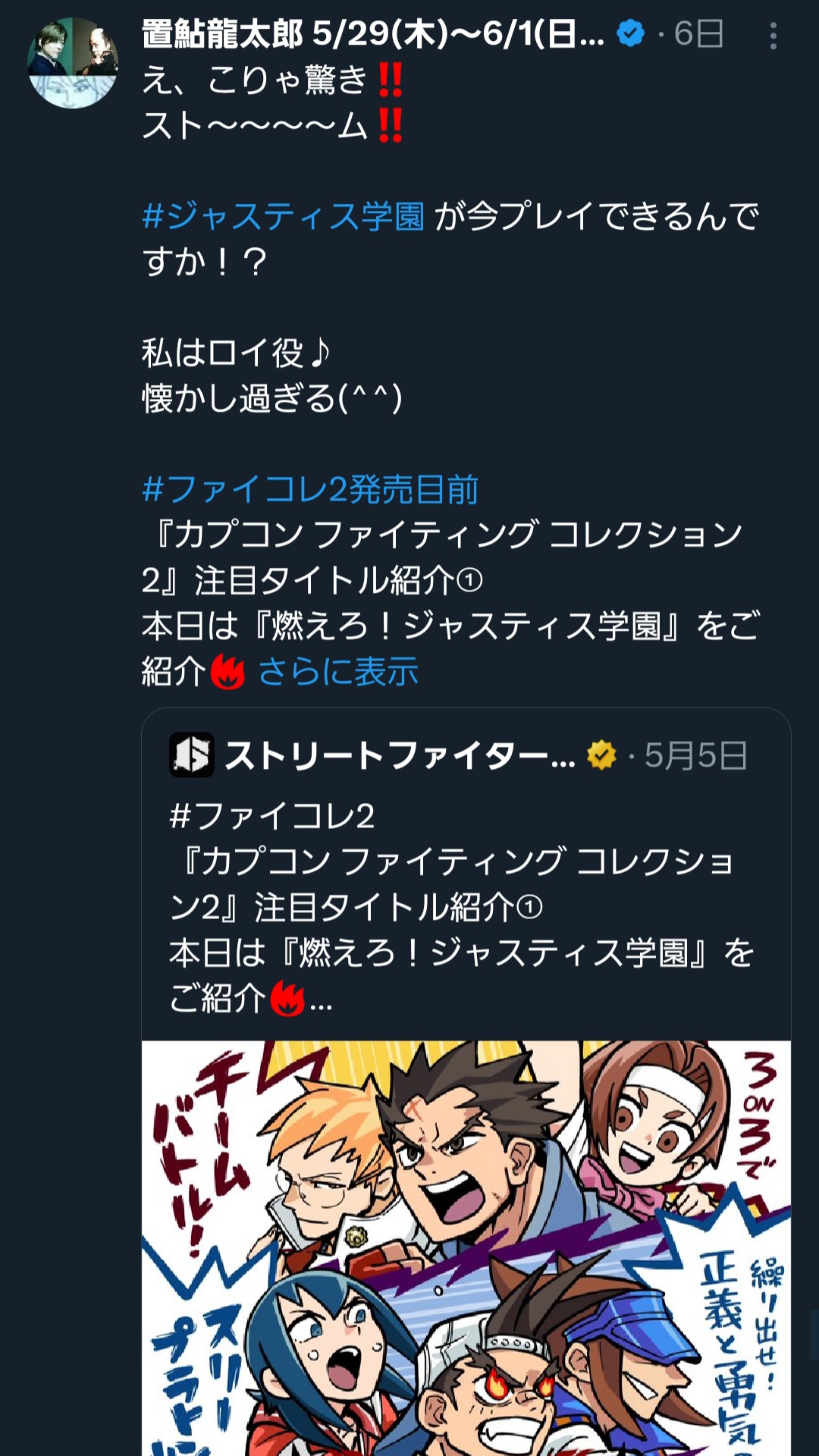Open the #ジャスティス学園 hashtag
The height and width of the screenshot is (1456, 819).
coord(284,216)
